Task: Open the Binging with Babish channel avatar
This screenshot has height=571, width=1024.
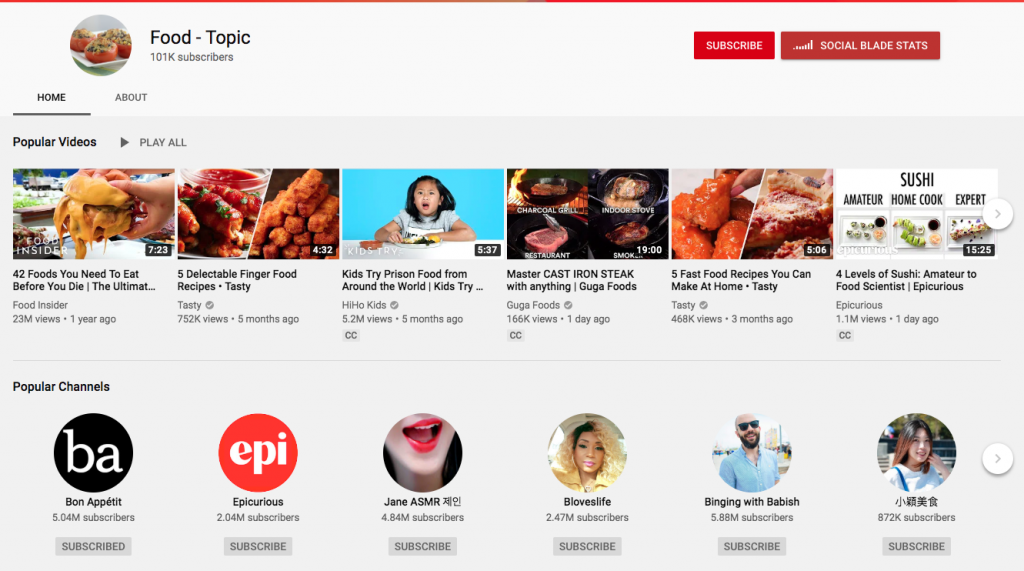Action: 752,452
